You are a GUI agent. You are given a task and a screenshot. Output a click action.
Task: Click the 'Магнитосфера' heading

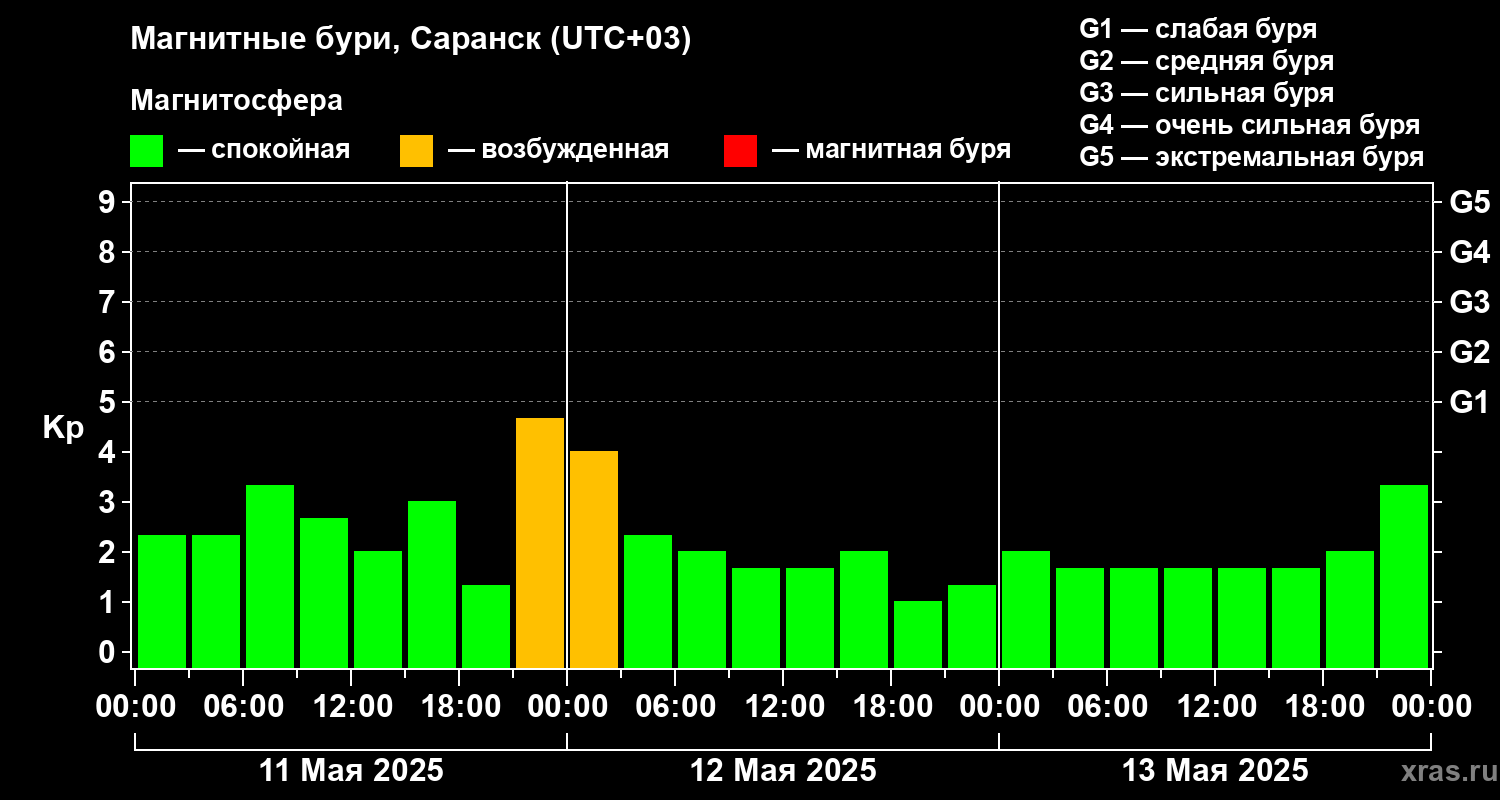tap(236, 101)
